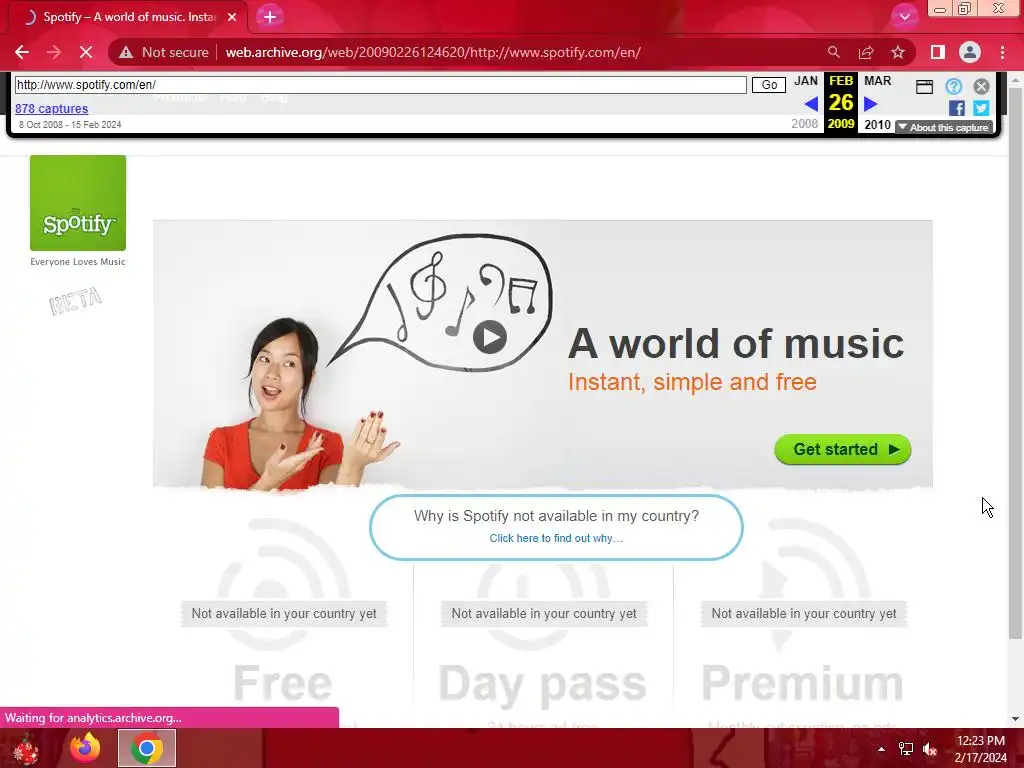
Task: Open the Wayback help question icon
Action: click(x=953, y=86)
